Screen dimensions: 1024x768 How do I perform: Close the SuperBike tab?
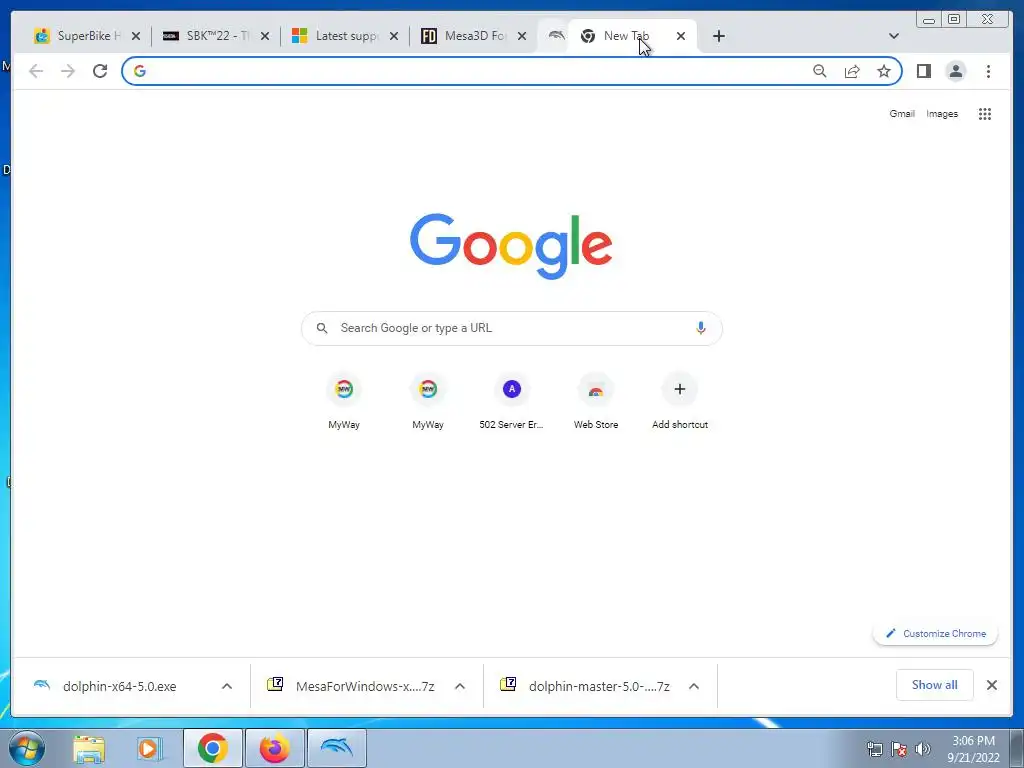[x=136, y=36]
